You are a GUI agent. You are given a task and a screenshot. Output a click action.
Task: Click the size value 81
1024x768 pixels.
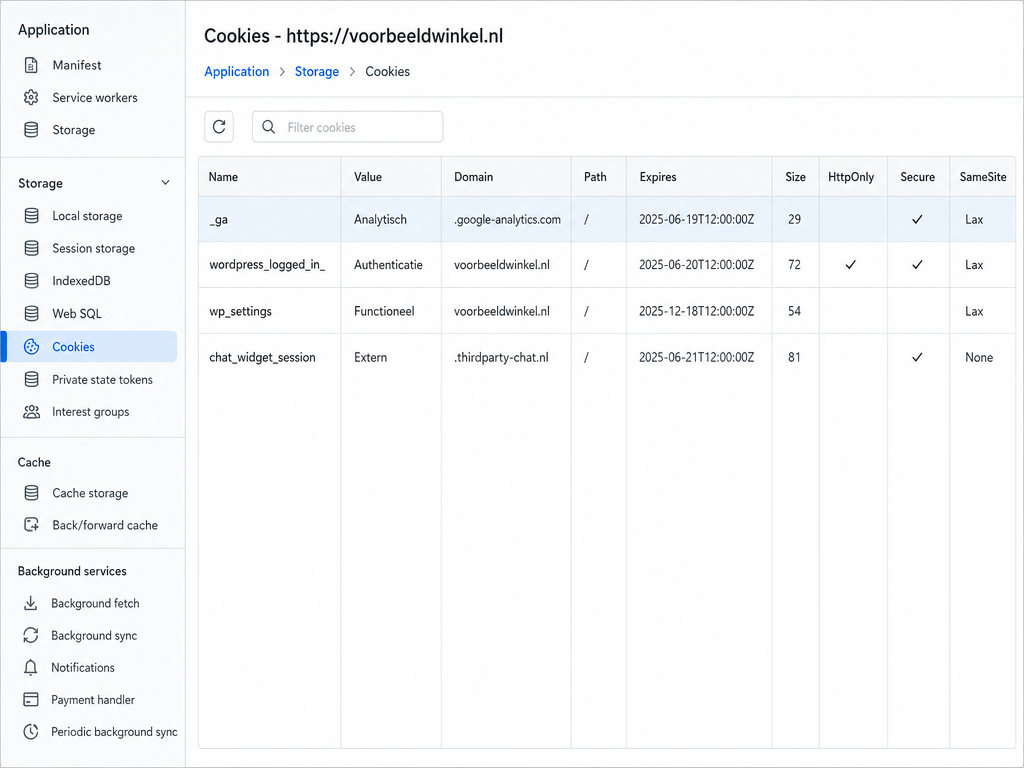(x=794, y=357)
